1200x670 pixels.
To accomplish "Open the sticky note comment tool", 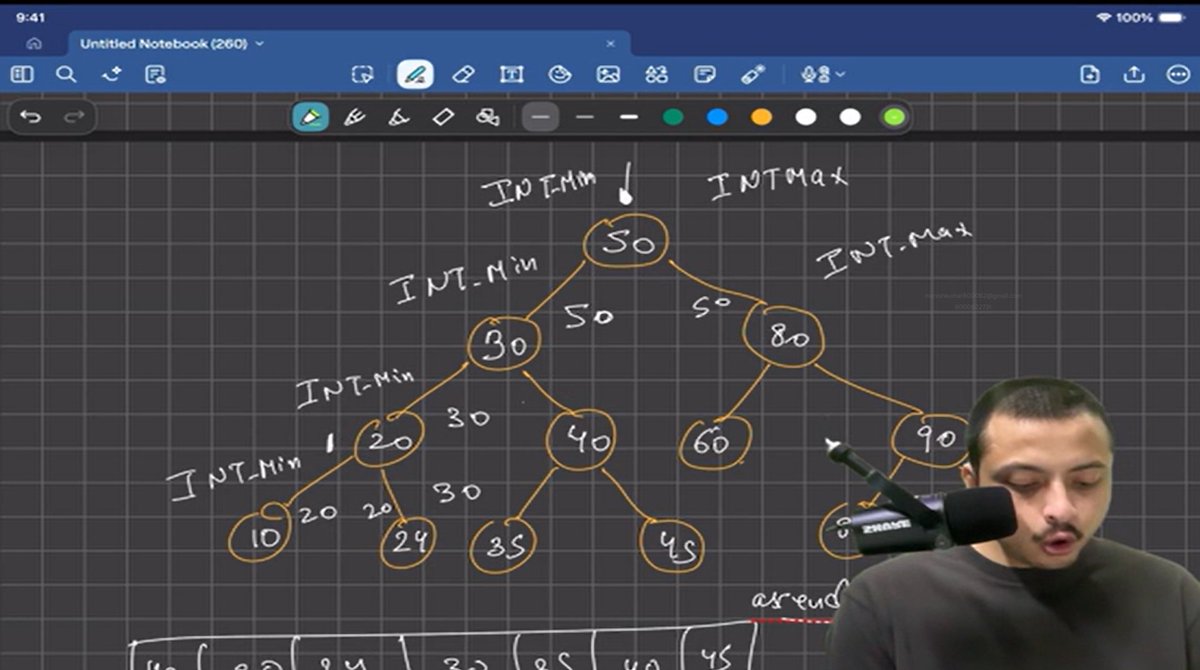I will pyautogui.click(x=706, y=73).
